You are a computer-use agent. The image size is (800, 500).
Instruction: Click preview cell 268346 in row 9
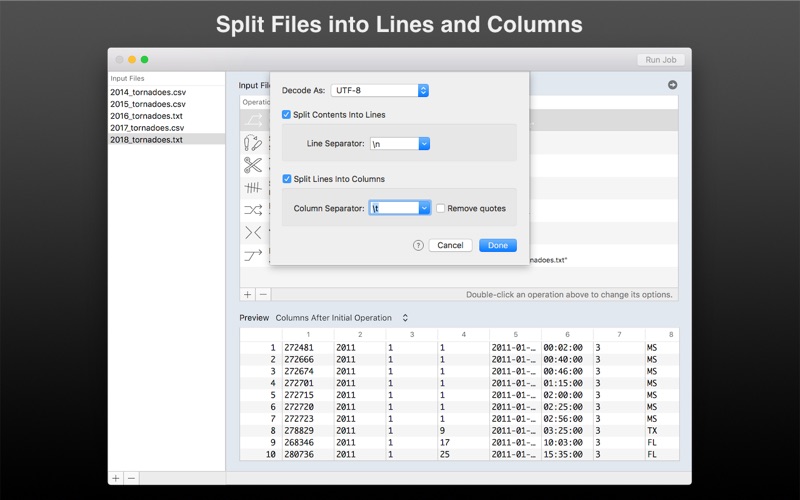(299, 442)
